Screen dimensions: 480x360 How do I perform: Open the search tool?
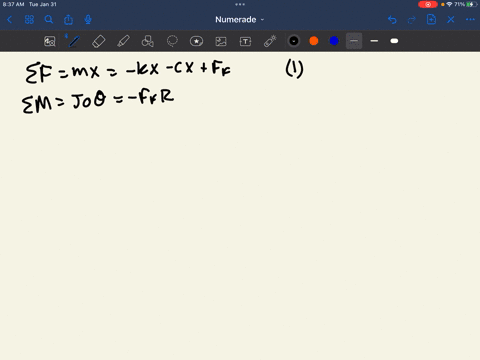tap(49, 20)
